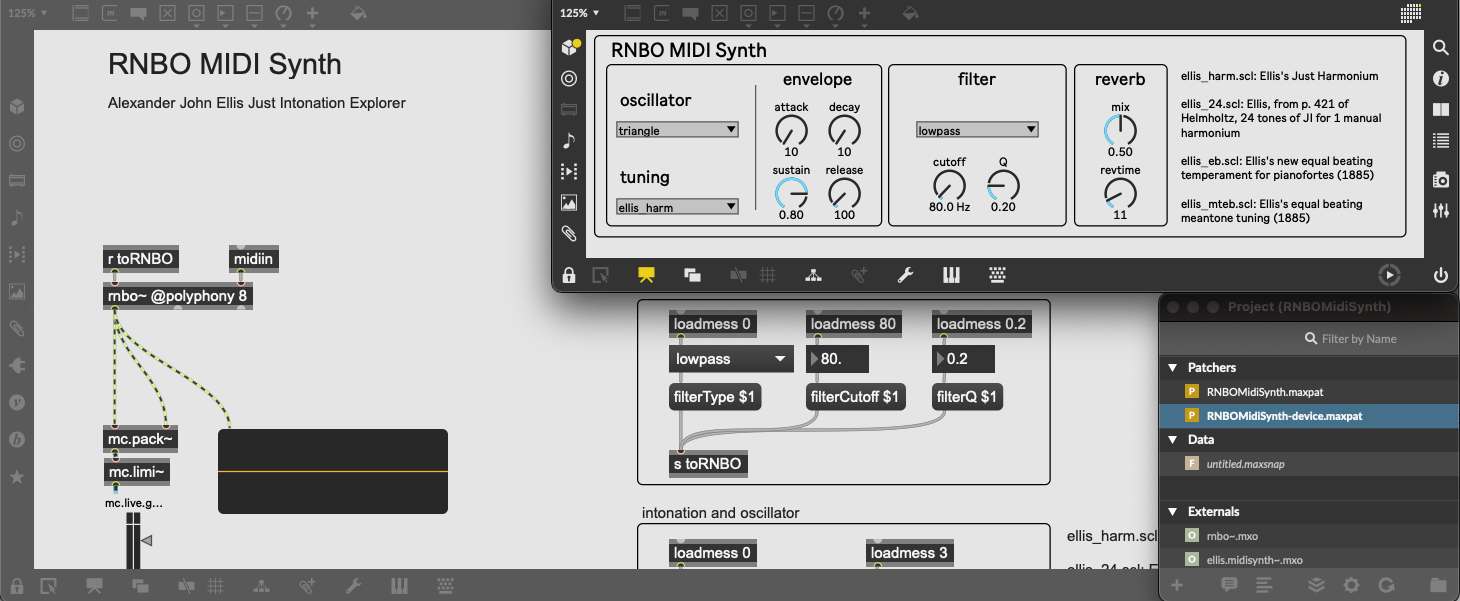Image resolution: width=1460 pixels, height=601 pixels.
Task: Open the patcher Inspector with the wrench icon
Action: click(x=905, y=274)
